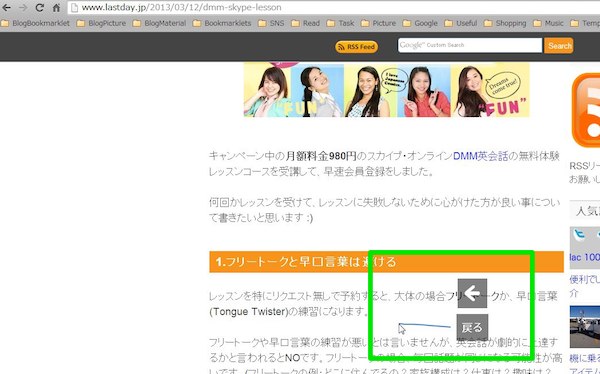
Task: Click the orange Search button
Action: pyautogui.click(x=559, y=46)
